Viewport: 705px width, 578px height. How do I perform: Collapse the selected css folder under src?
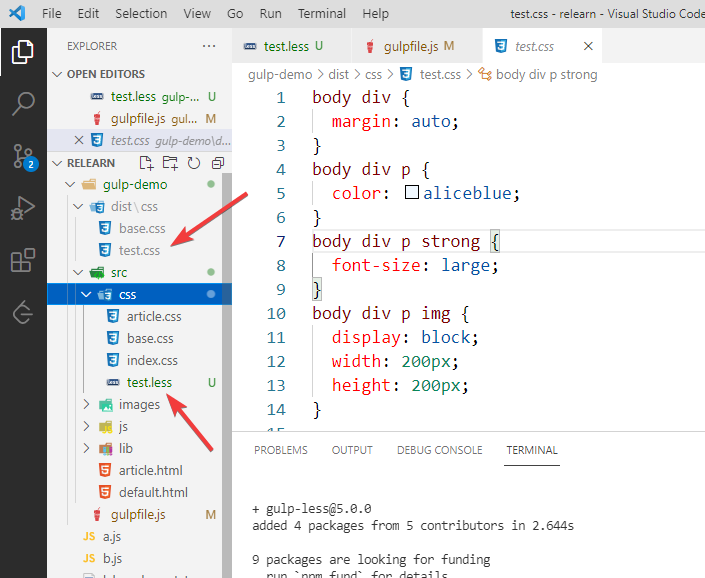tap(86, 294)
